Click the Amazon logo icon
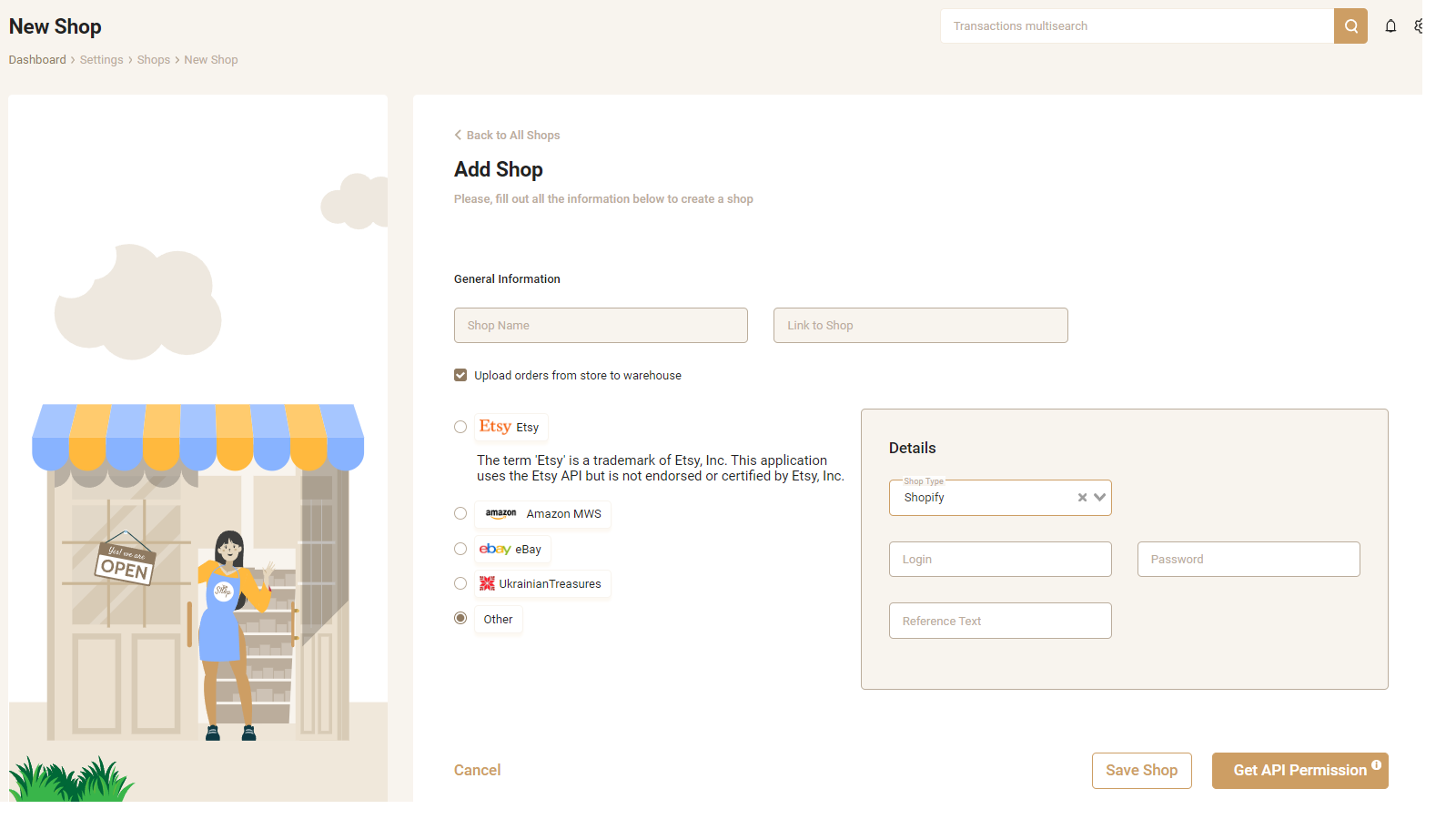Screen dimensions: 1456x819 pyautogui.click(x=500, y=513)
